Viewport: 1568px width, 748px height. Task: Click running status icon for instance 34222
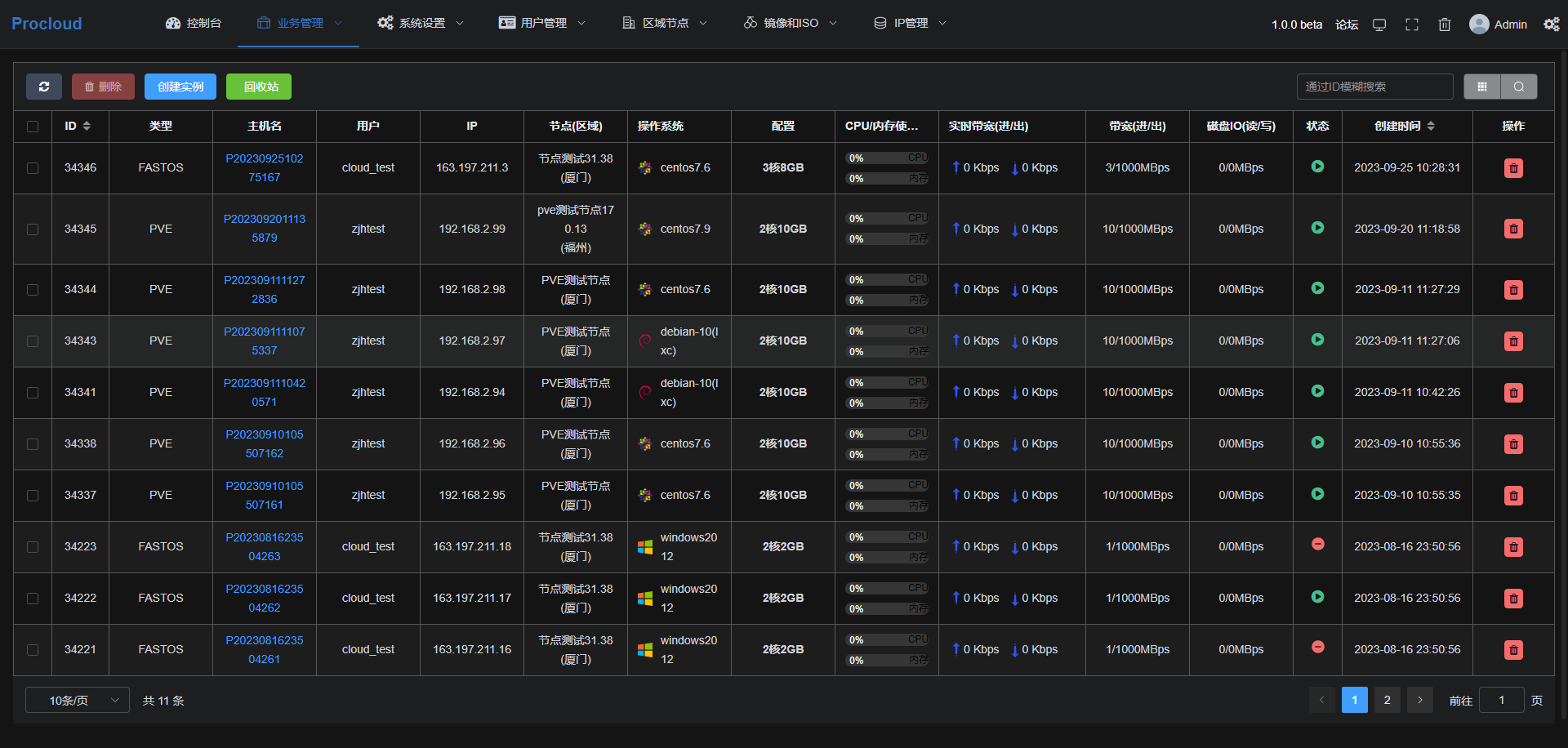tap(1317, 597)
